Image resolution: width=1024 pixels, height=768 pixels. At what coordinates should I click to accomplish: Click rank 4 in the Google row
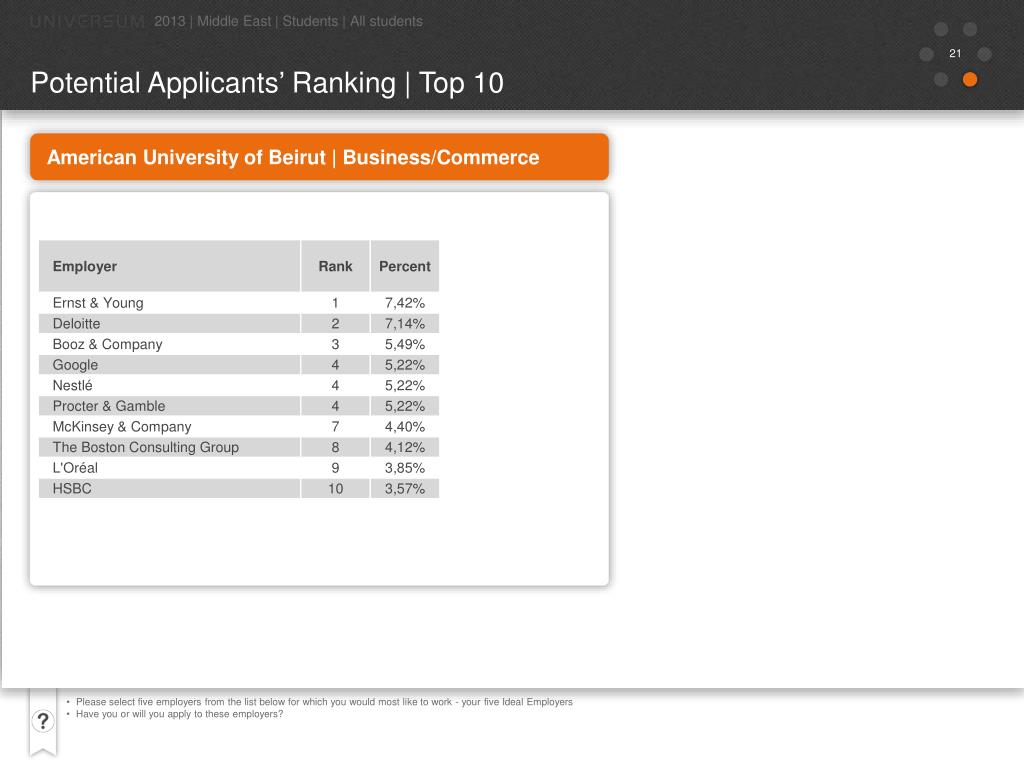point(335,365)
